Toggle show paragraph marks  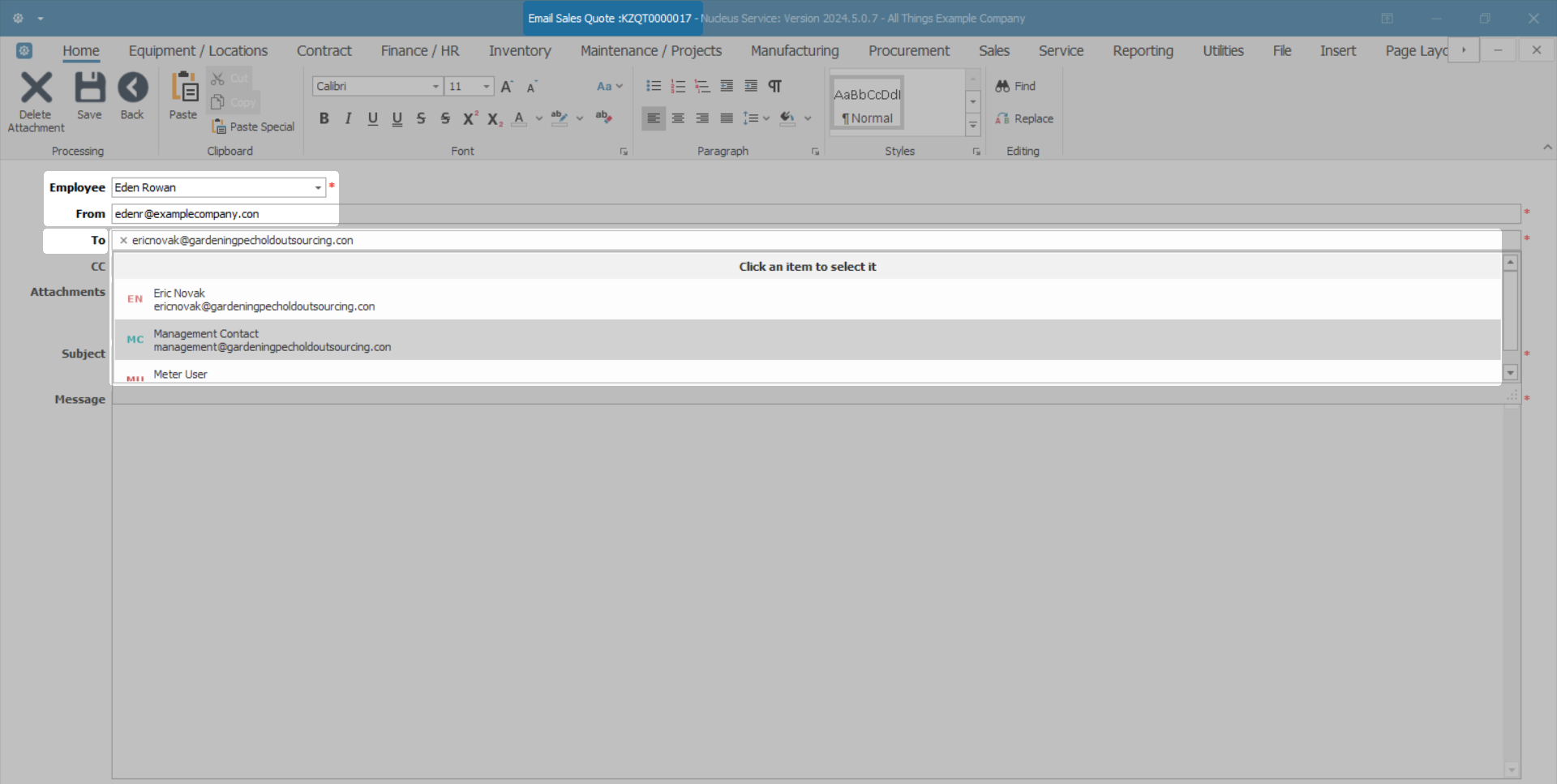[x=775, y=86]
